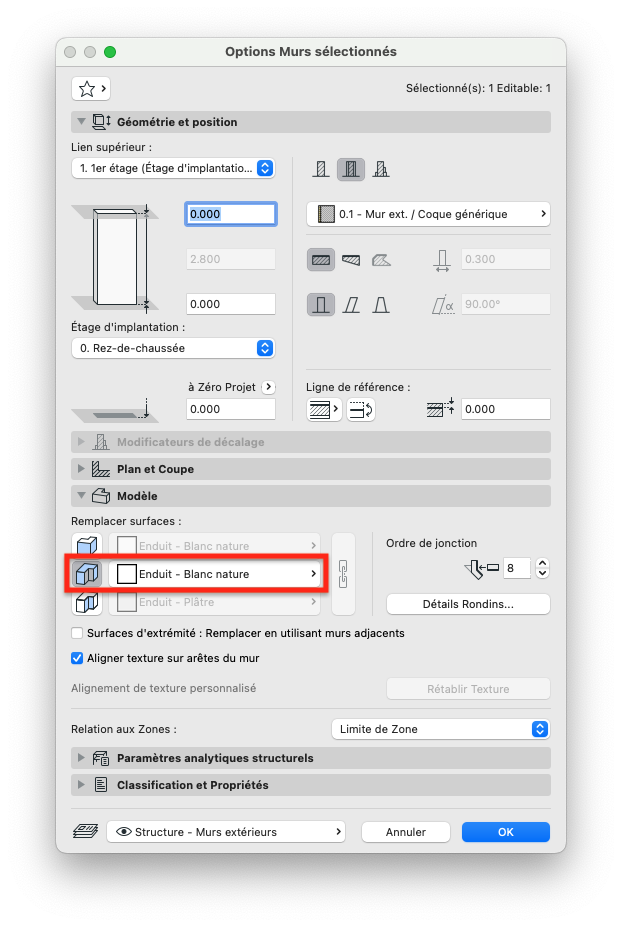
Task: Toggle inside face surface override icon
Action: 87,602
